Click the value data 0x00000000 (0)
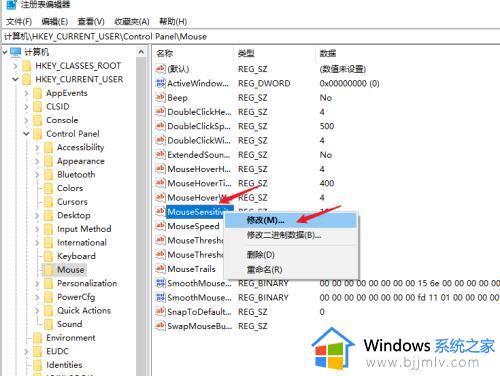 coord(349,83)
